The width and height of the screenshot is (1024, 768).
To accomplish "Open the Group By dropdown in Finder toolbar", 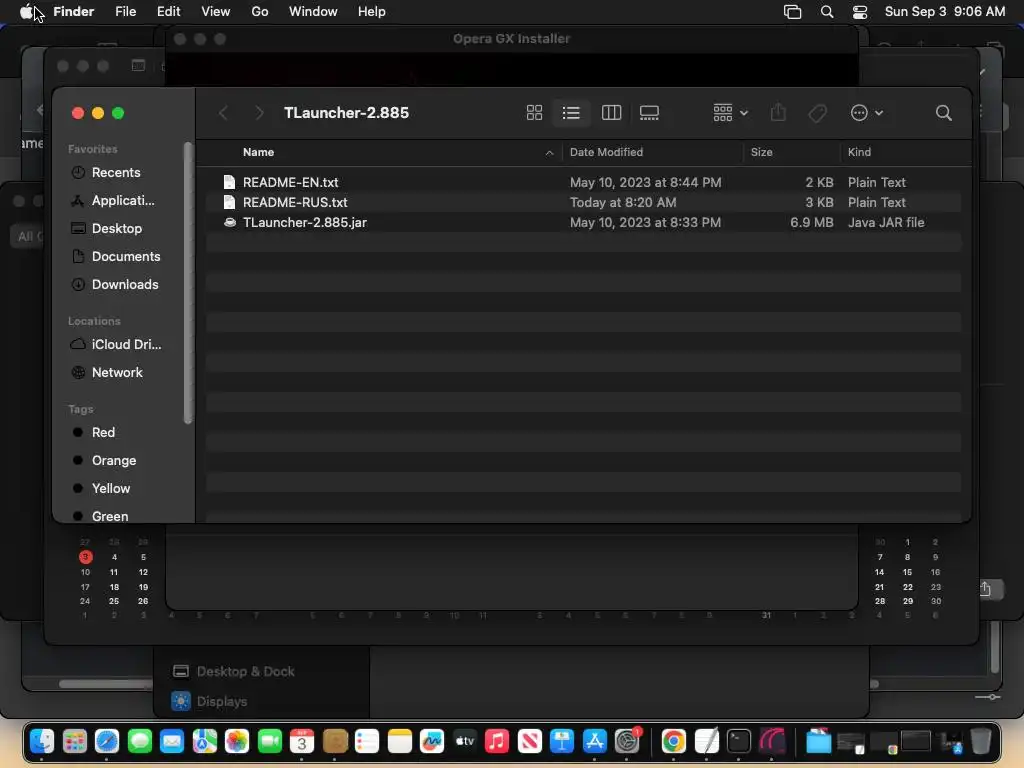I will (x=730, y=113).
